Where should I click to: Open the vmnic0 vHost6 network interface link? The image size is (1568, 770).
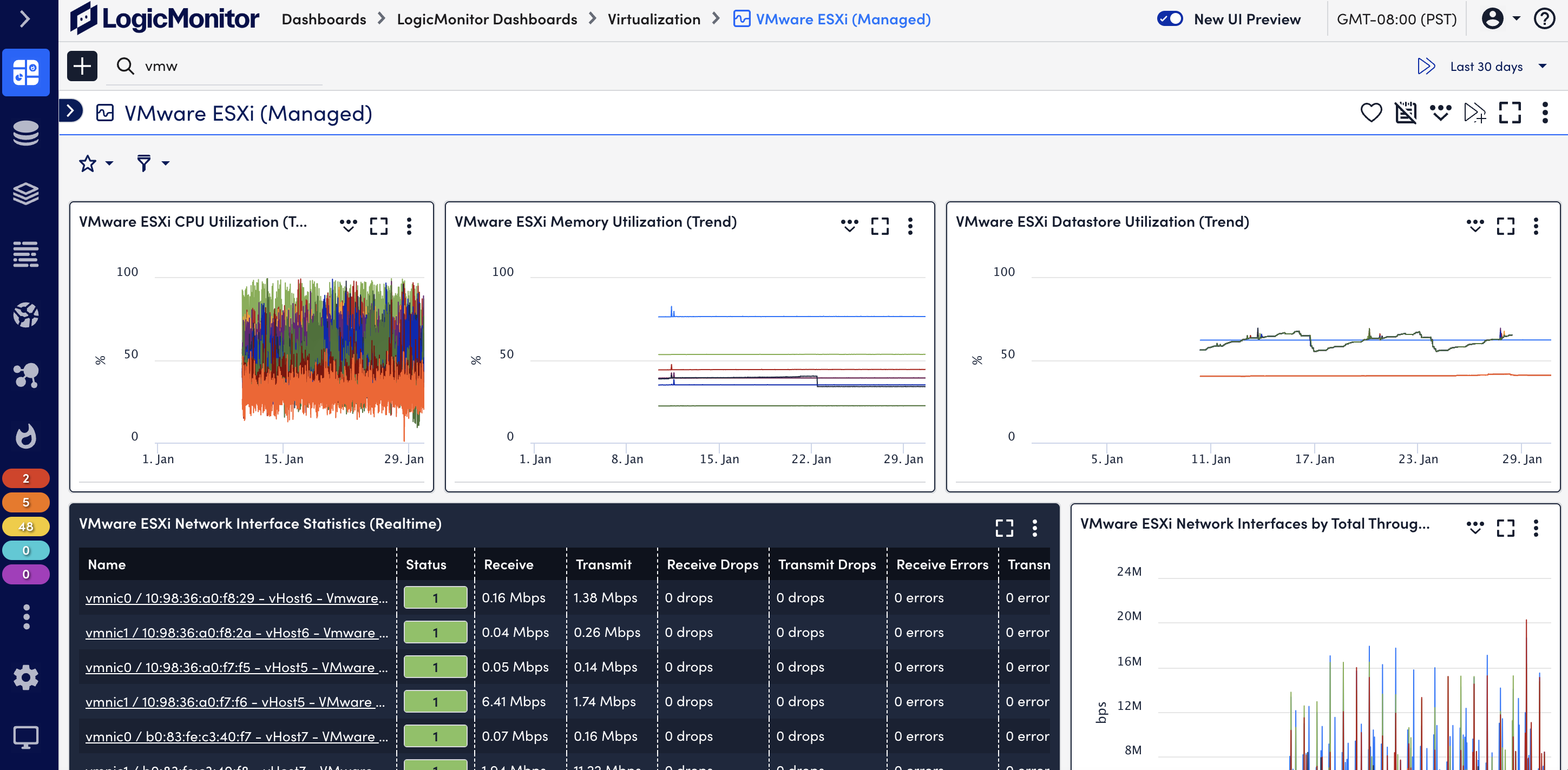(235, 597)
